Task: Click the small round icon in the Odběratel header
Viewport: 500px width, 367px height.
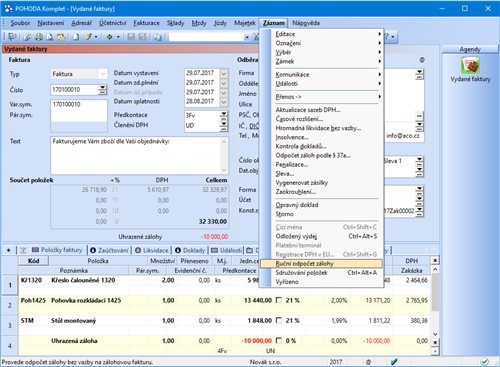Action: click(422, 60)
